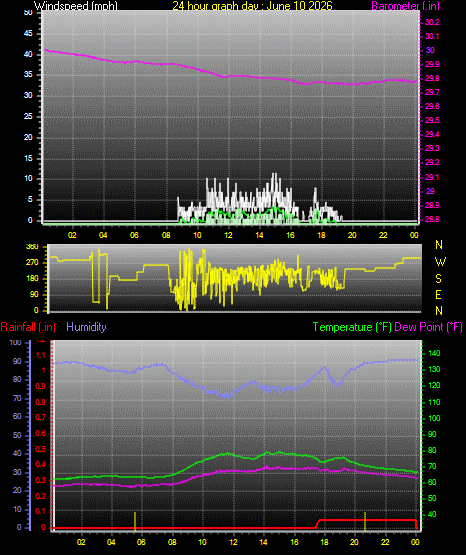Click the "0.7" rainfall axis value

(41, 417)
